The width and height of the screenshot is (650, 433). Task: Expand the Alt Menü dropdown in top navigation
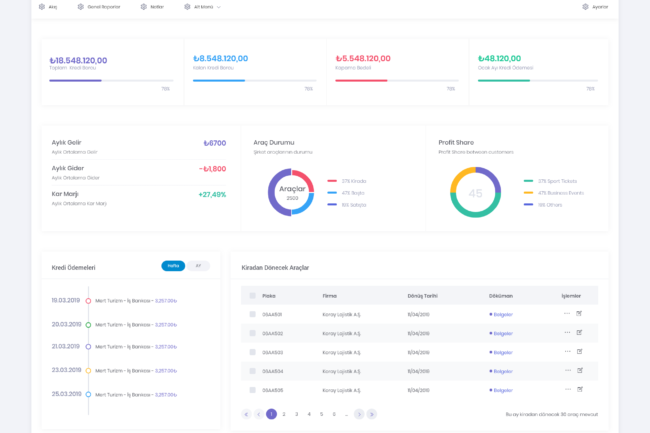(x=204, y=6)
